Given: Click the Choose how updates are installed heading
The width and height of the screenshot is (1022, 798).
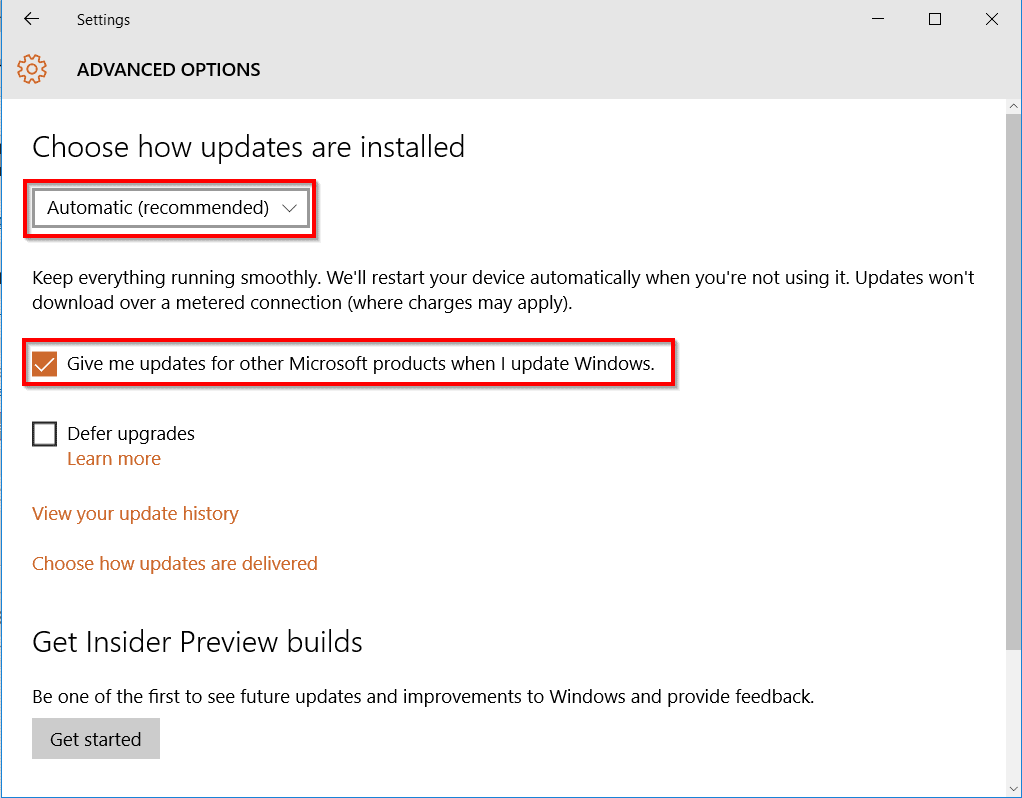Looking at the screenshot, I should pos(248,147).
